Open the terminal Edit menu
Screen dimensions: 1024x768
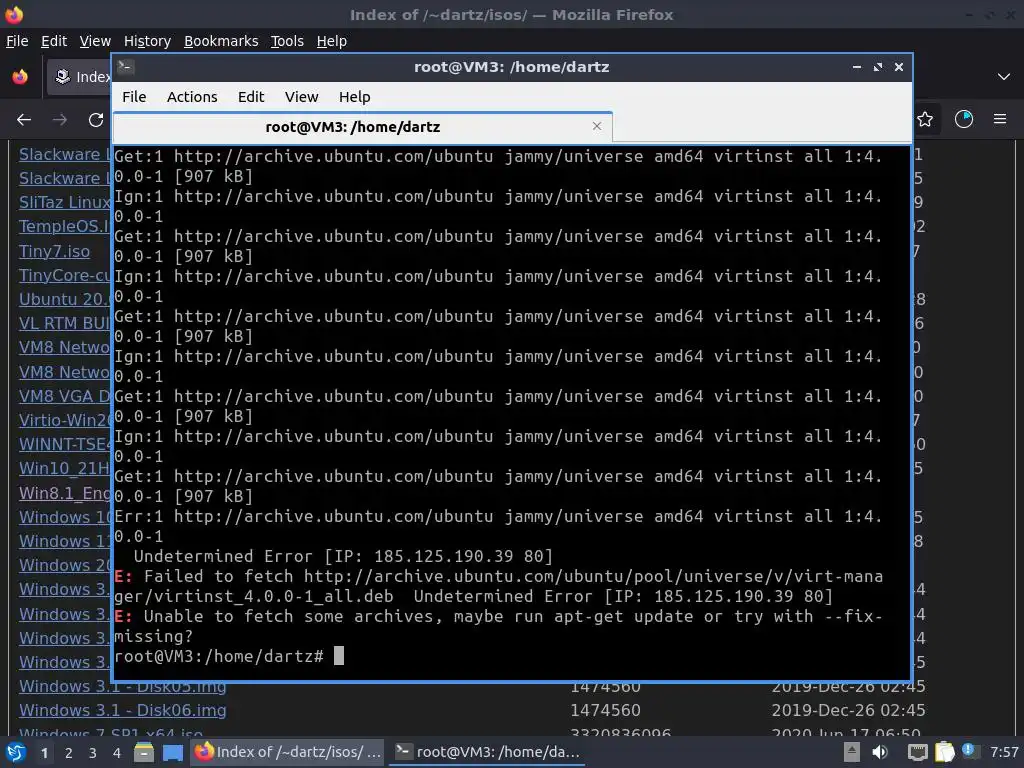[251, 97]
